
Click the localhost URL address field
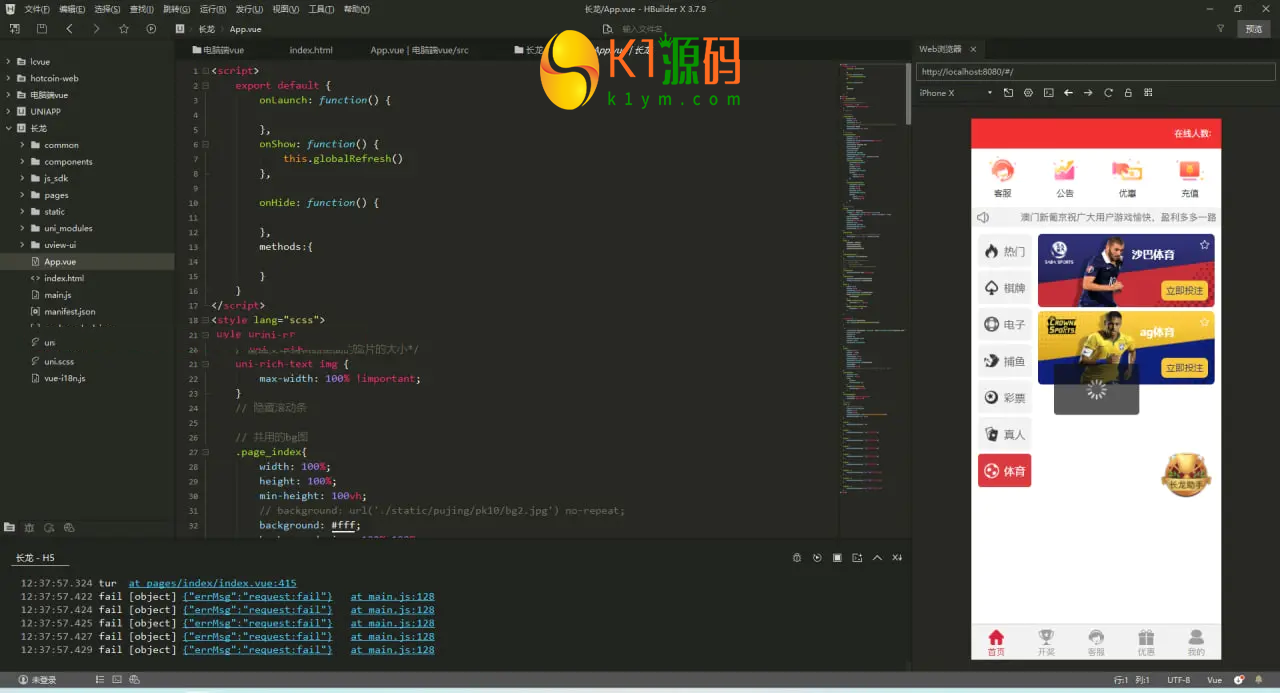tap(1095, 72)
